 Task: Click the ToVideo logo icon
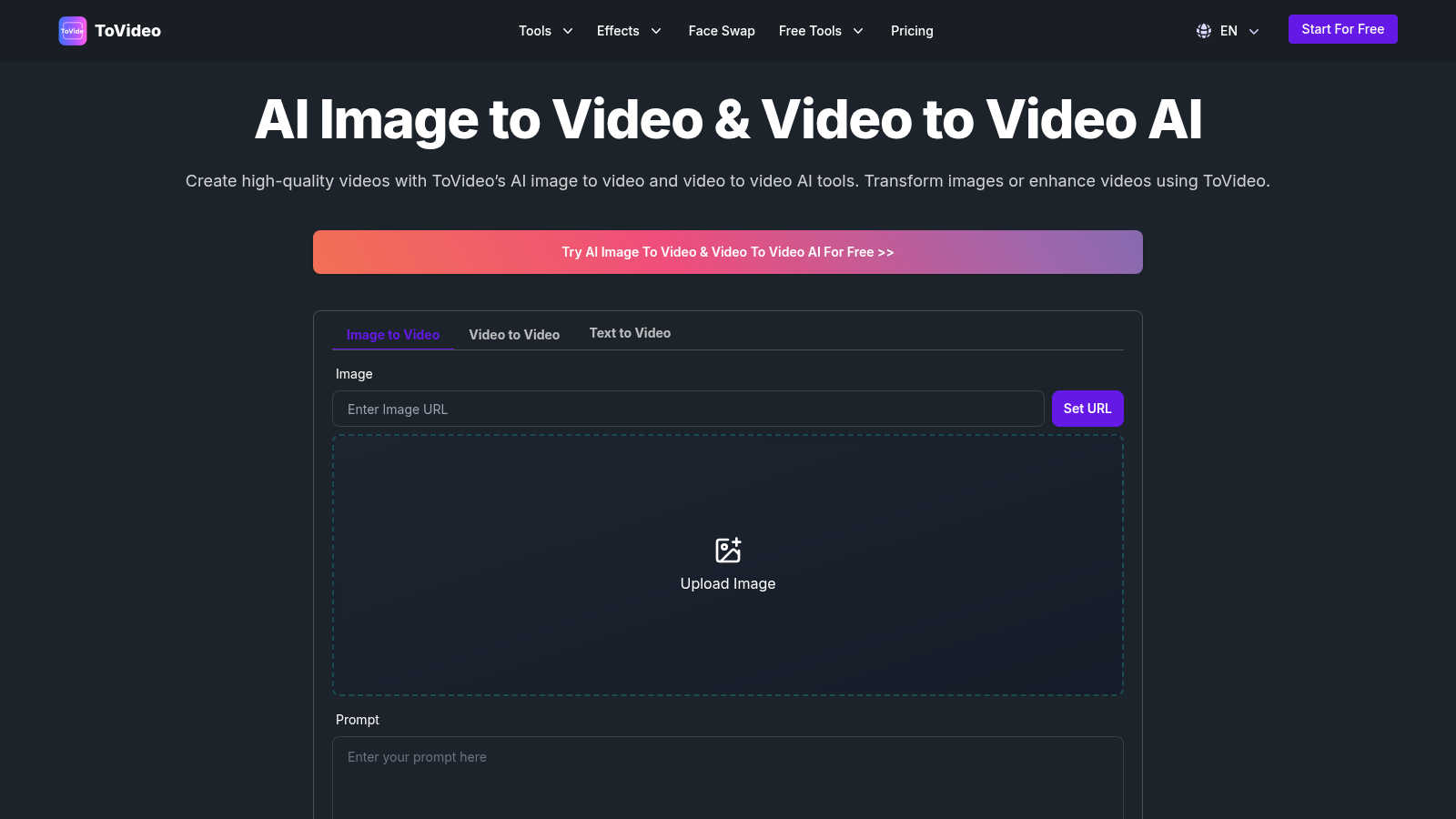(x=73, y=31)
